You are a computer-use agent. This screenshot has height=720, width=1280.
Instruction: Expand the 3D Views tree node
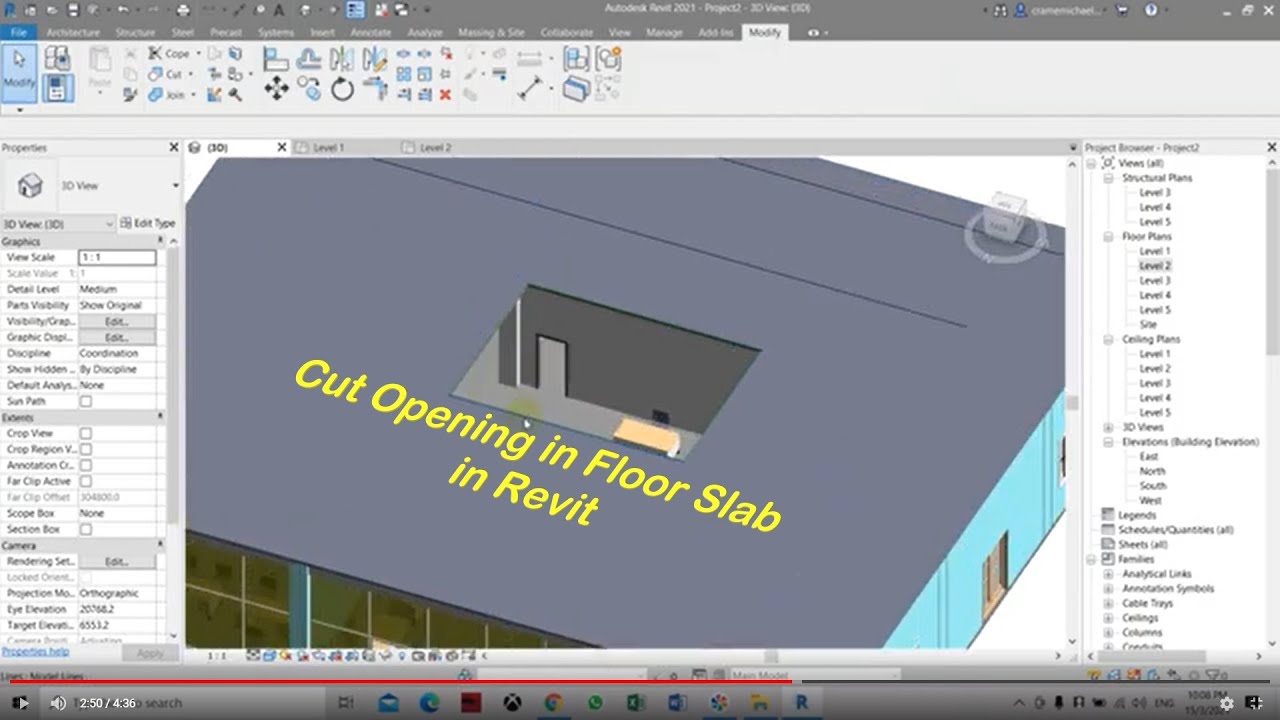[1108, 427]
